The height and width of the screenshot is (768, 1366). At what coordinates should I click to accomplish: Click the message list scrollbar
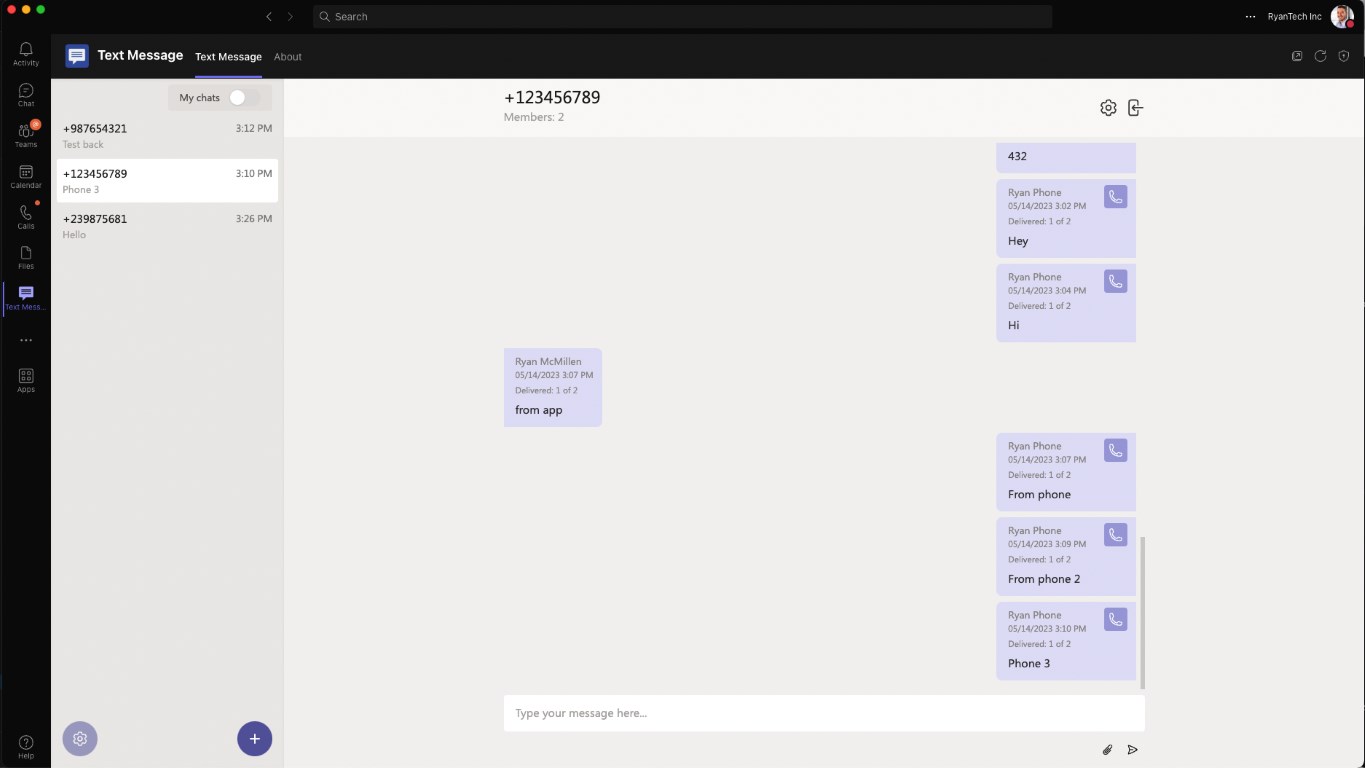(x=1142, y=612)
